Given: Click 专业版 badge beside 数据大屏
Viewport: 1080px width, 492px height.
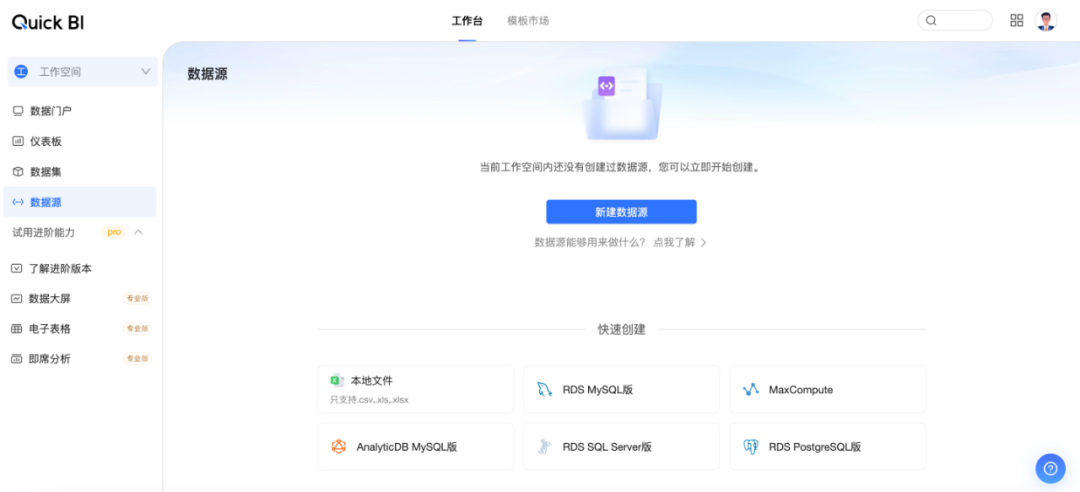Looking at the screenshot, I should pos(137,298).
